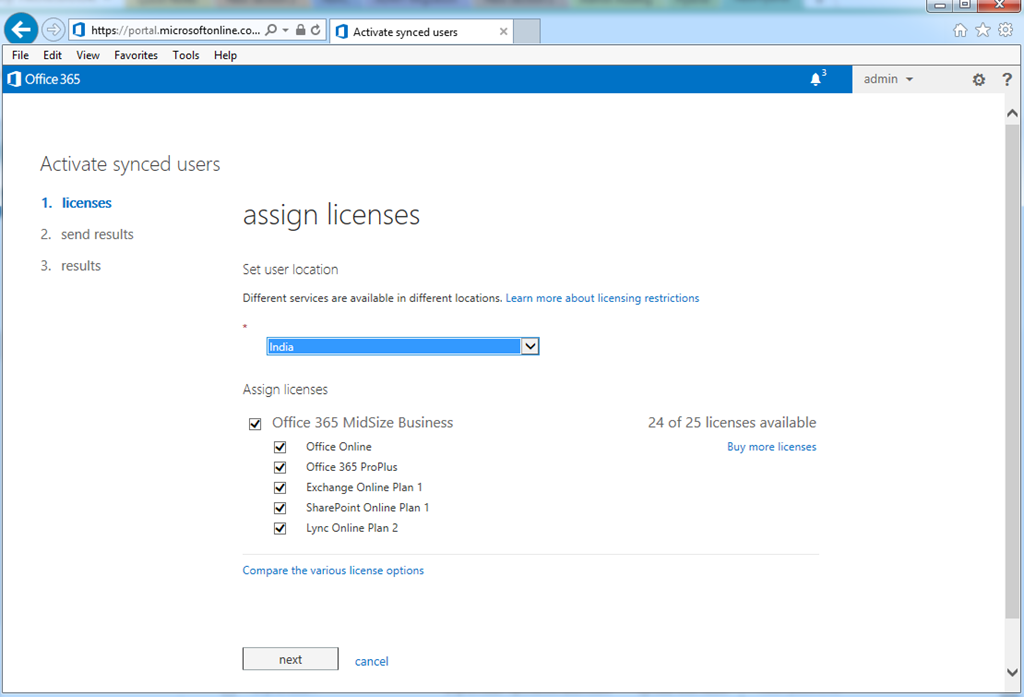Open the browser Tools gear icon
The width and height of the screenshot is (1024, 697).
coord(1005,30)
